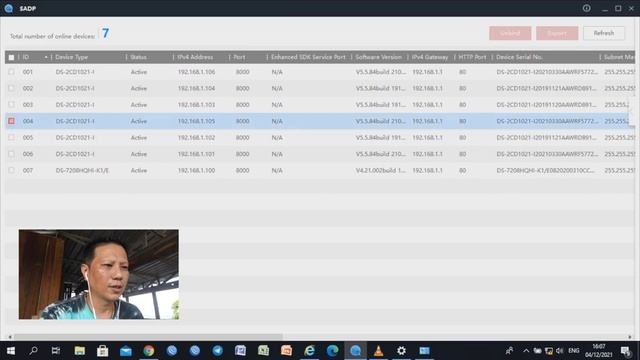Open Windows taskbar search

click(33, 351)
